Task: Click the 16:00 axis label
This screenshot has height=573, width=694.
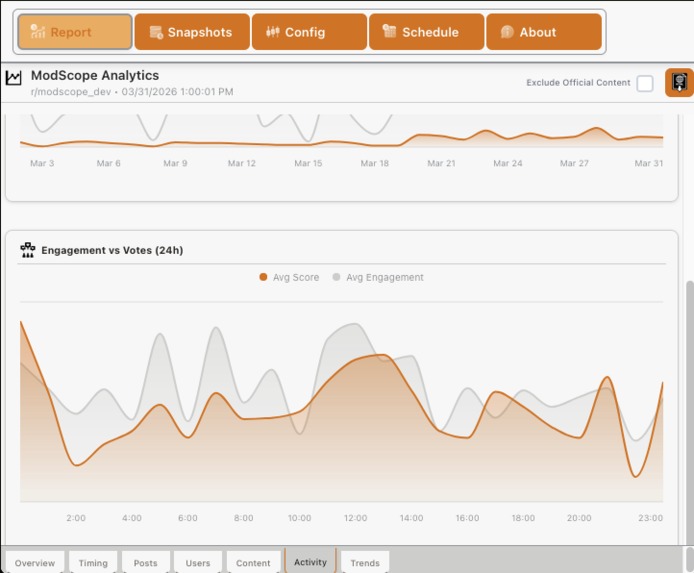Action: click(x=467, y=518)
